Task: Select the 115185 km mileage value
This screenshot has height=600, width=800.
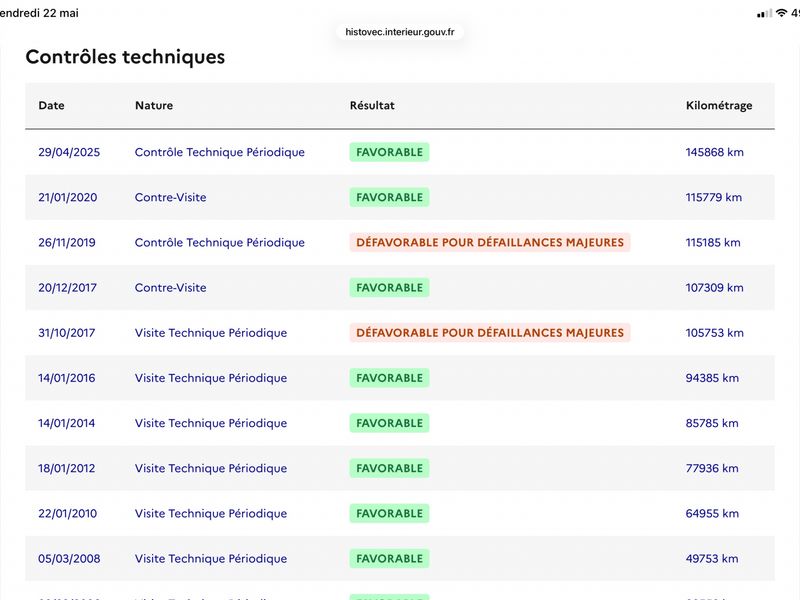Action: pyautogui.click(x=713, y=242)
